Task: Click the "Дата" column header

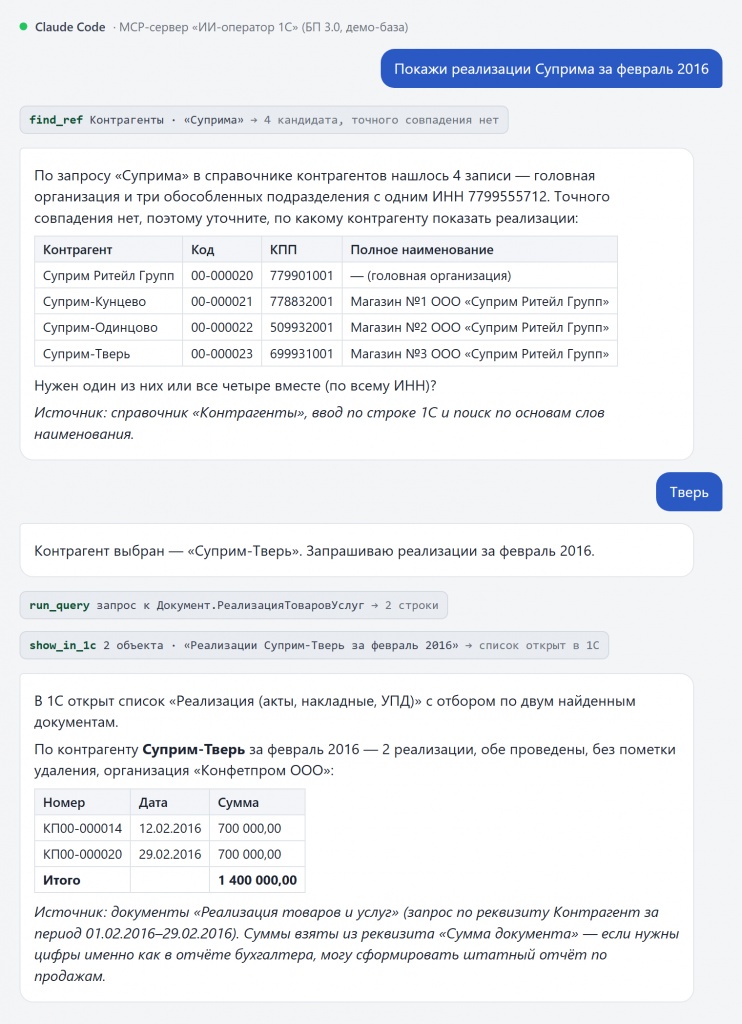Action: tap(170, 802)
